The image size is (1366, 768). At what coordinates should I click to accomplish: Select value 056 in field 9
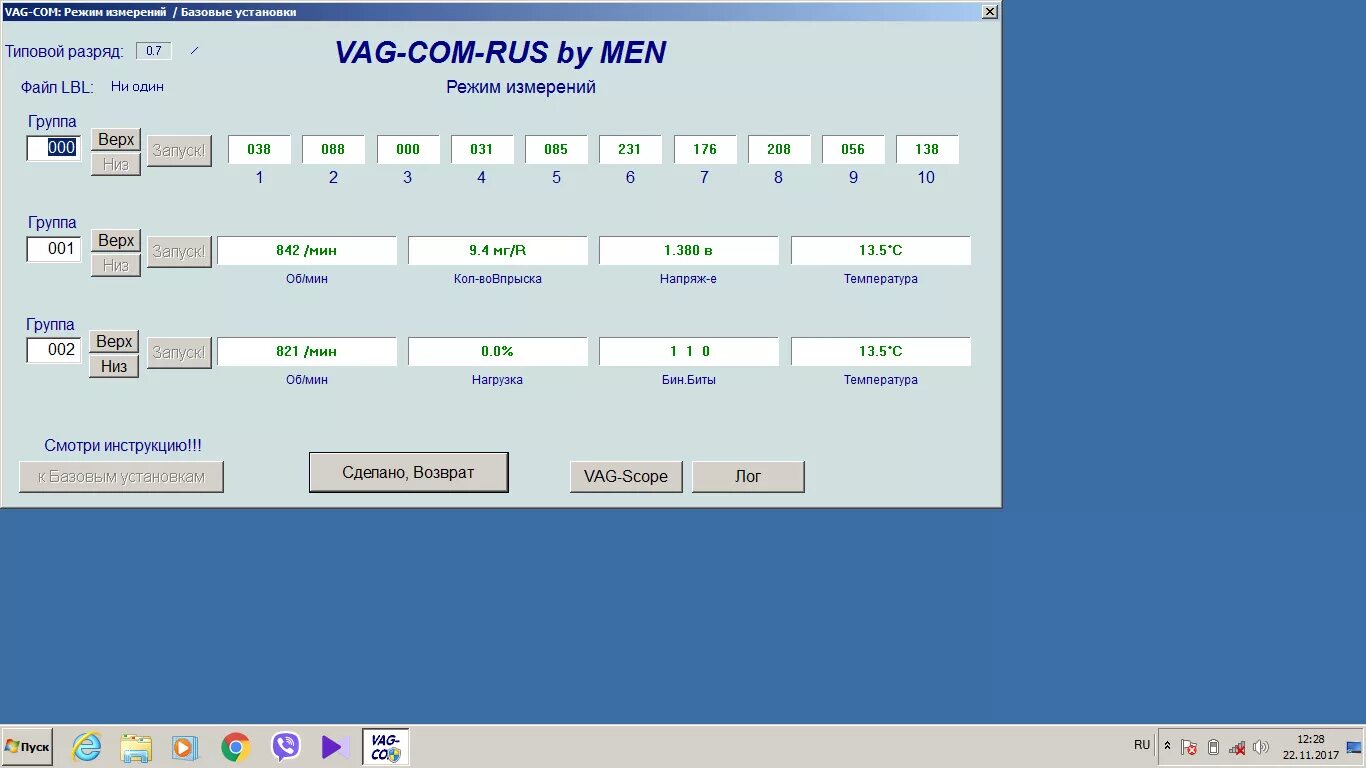853,149
